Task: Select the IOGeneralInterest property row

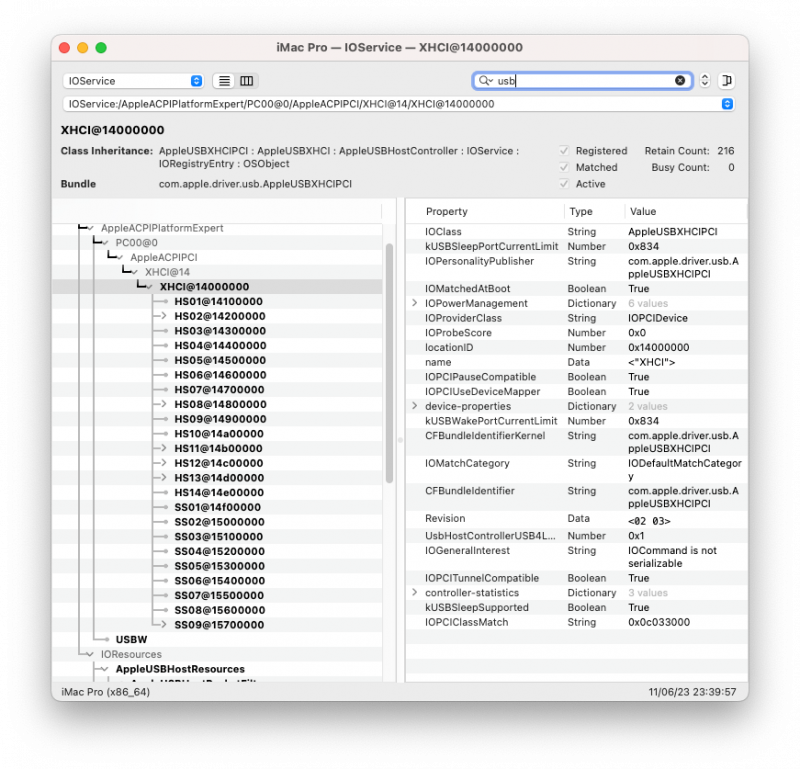Action: [577, 557]
